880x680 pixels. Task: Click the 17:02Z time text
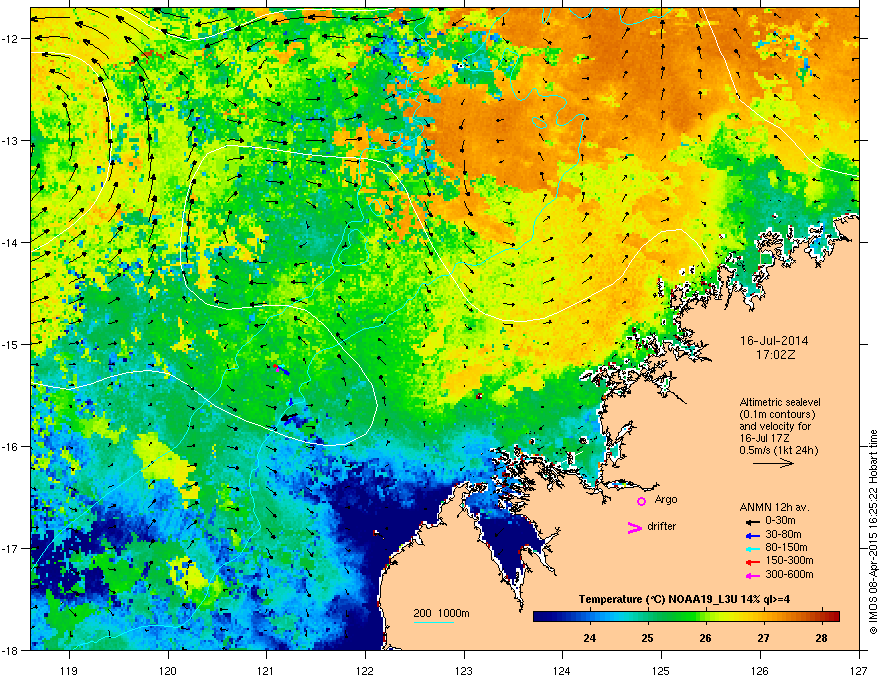[x=775, y=355]
